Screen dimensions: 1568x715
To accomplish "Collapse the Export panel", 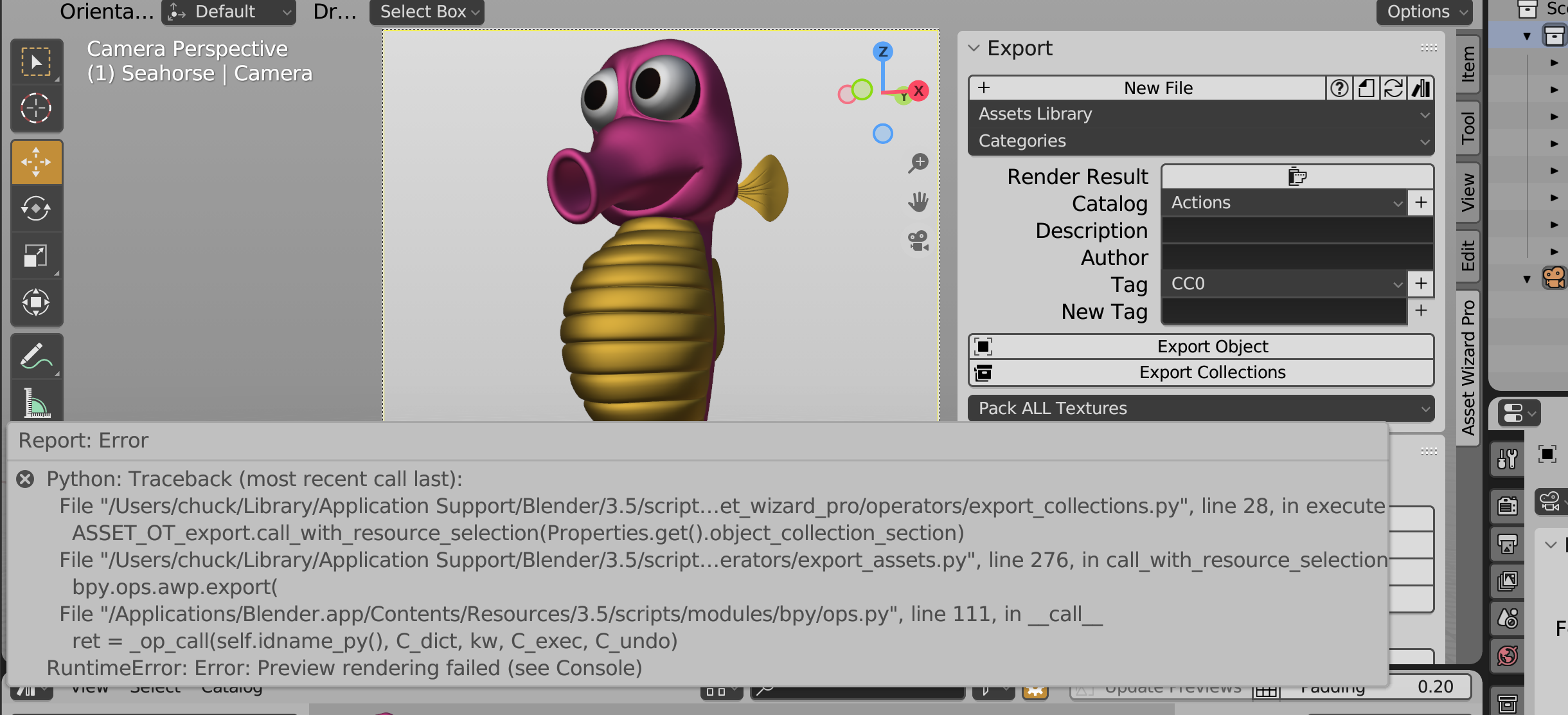I will [x=974, y=48].
